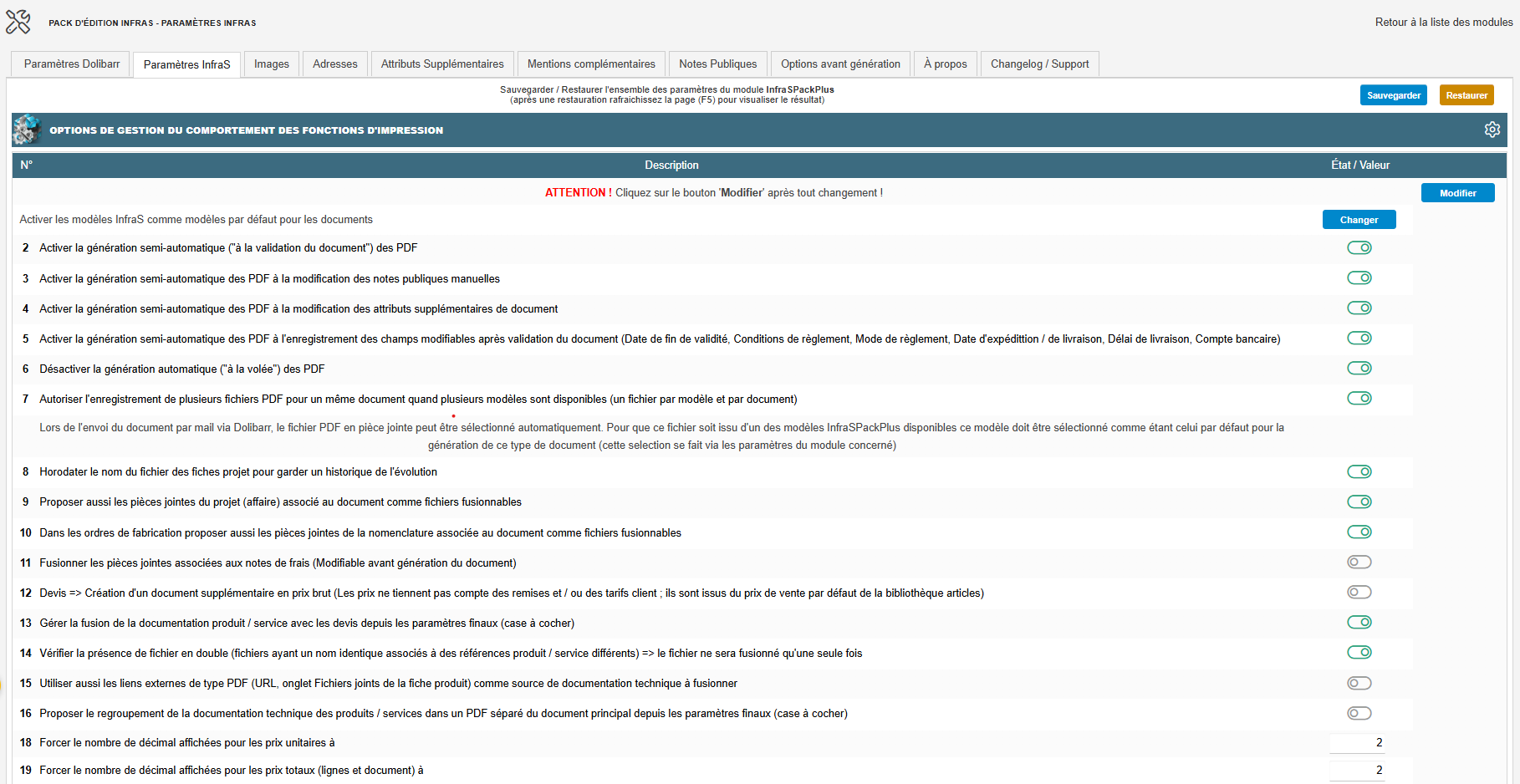Switch to the Images tab
This screenshot has width=1520, height=784.
(x=272, y=64)
